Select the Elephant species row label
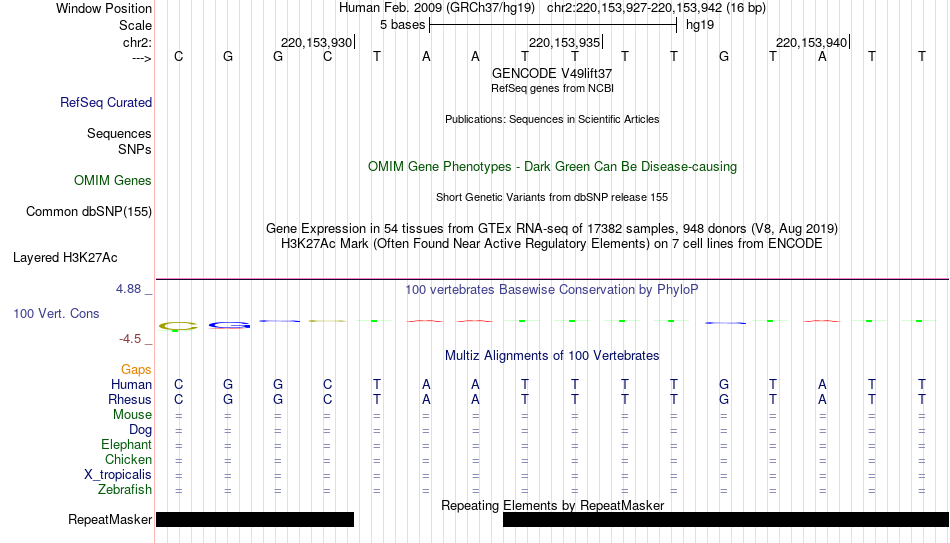 126,444
